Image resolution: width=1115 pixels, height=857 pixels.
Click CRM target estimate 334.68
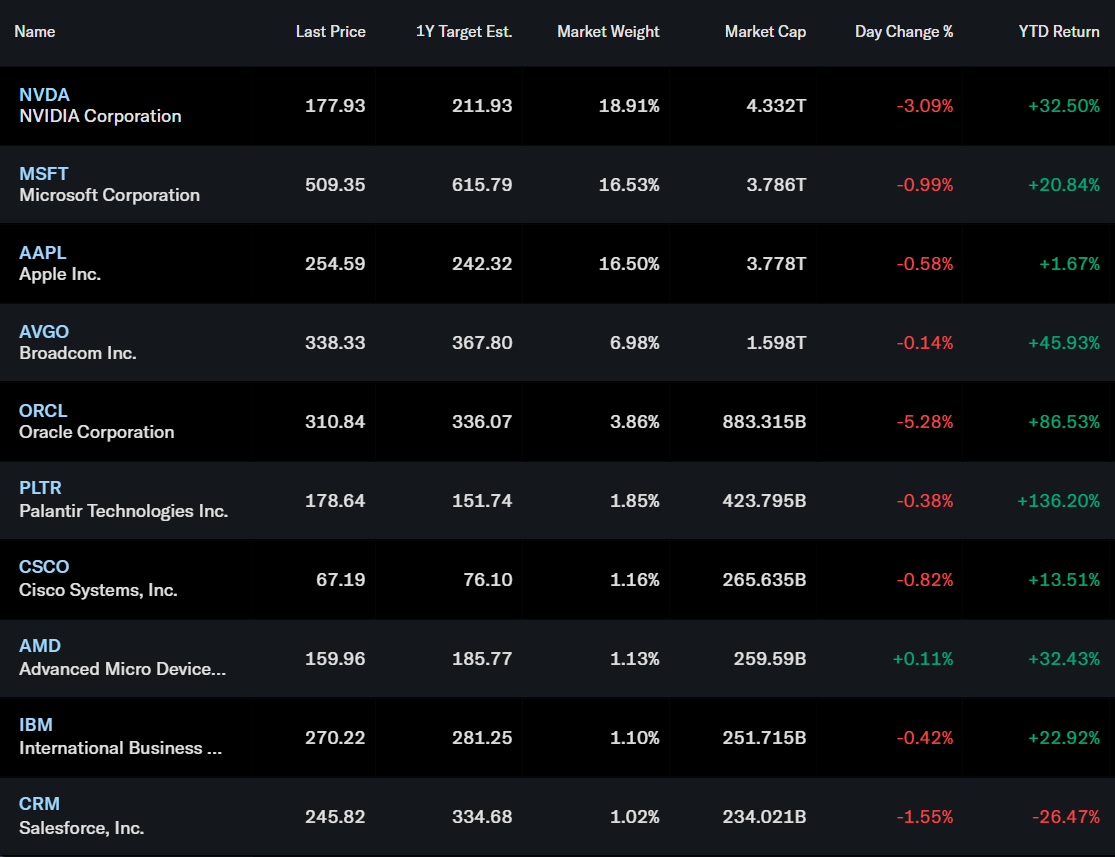(x=482, y=816)
